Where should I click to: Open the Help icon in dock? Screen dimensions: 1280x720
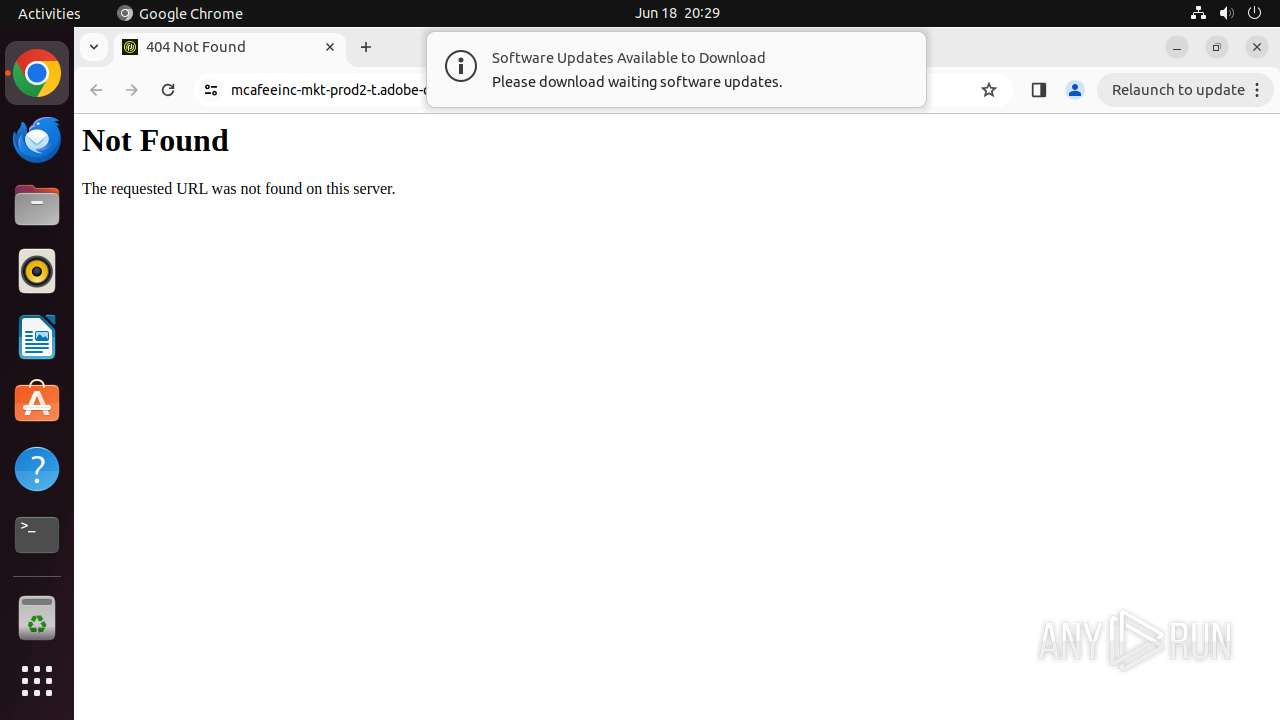click(37, 468)
